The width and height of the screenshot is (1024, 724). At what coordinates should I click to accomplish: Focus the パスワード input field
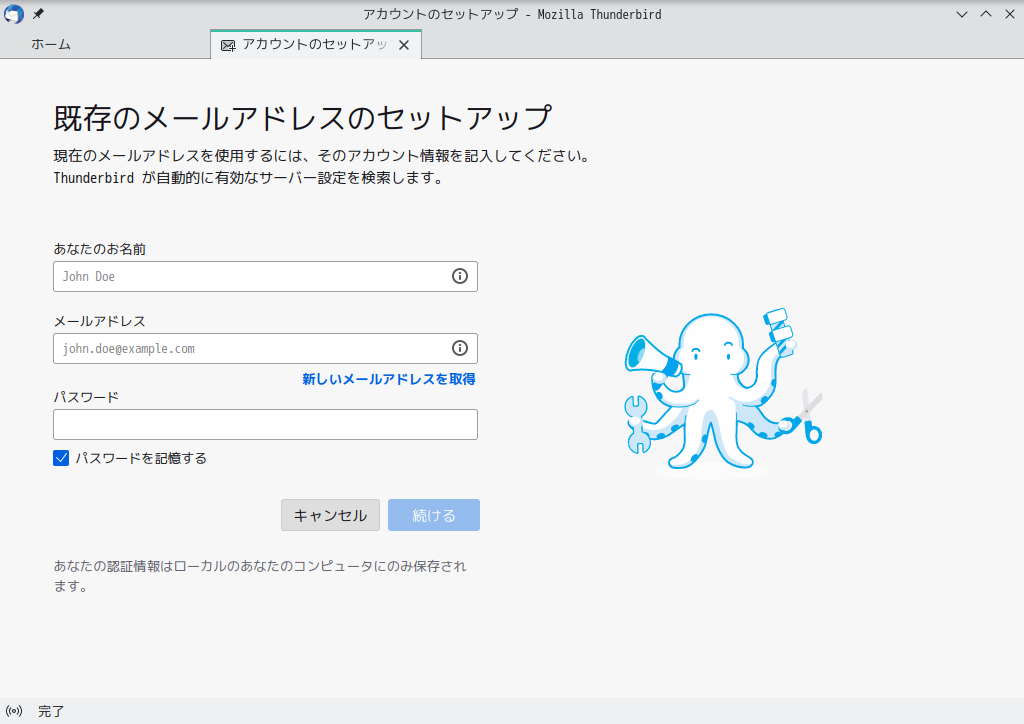click(265, 424)
